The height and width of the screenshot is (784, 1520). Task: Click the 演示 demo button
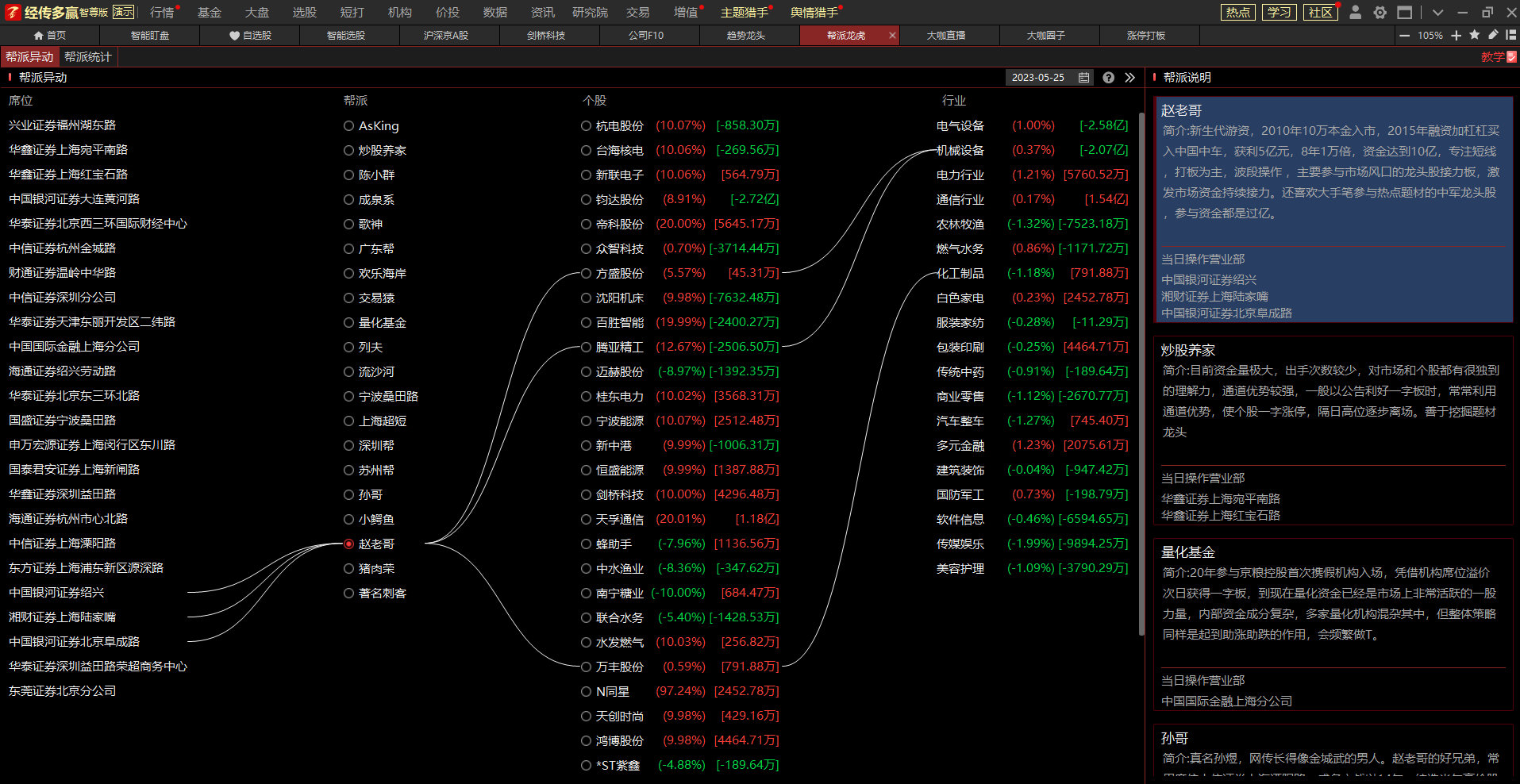123,12
